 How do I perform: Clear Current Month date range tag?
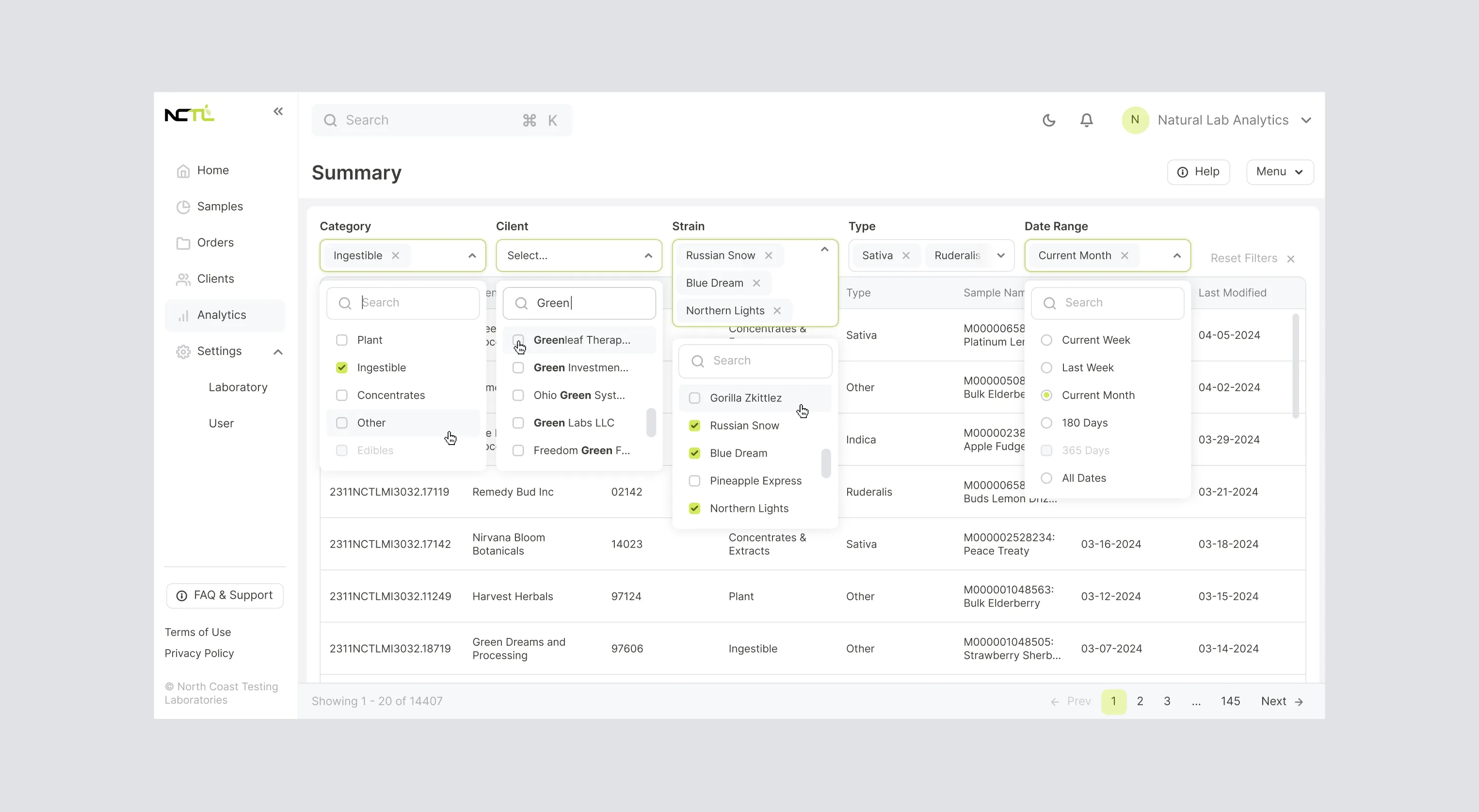coord(1125,255)
